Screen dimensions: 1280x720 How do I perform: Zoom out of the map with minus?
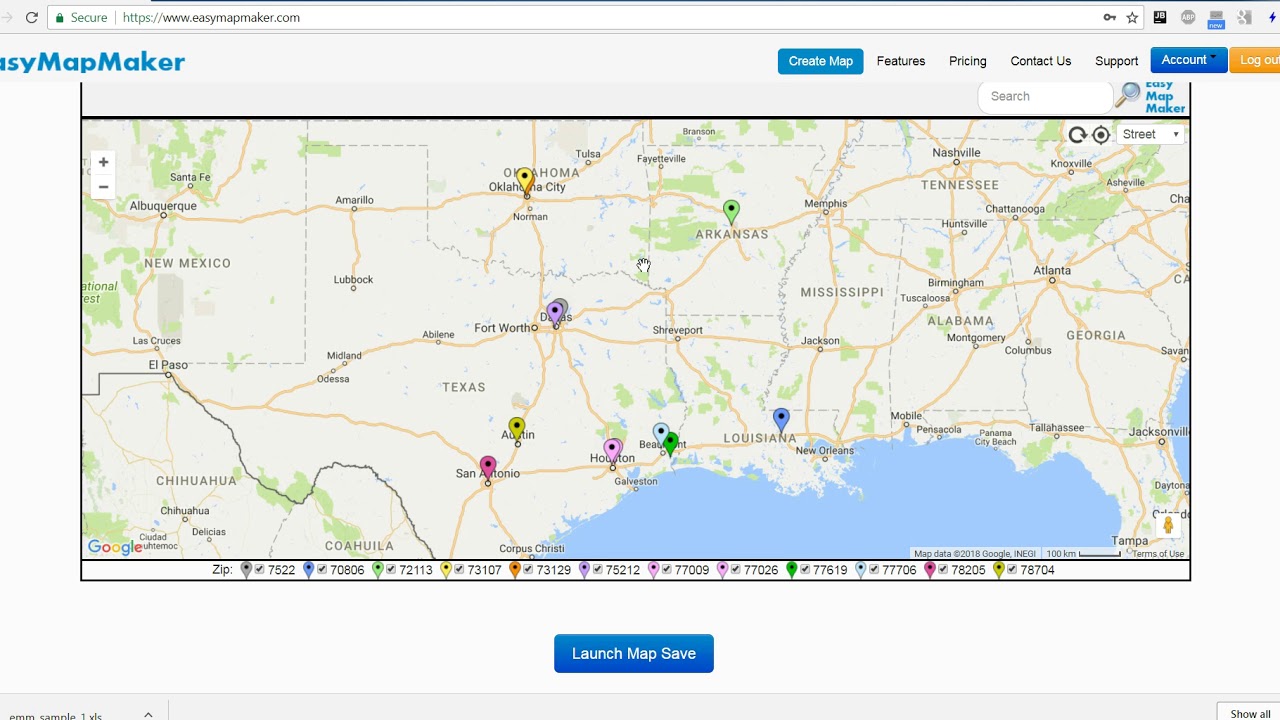point(103,187)
